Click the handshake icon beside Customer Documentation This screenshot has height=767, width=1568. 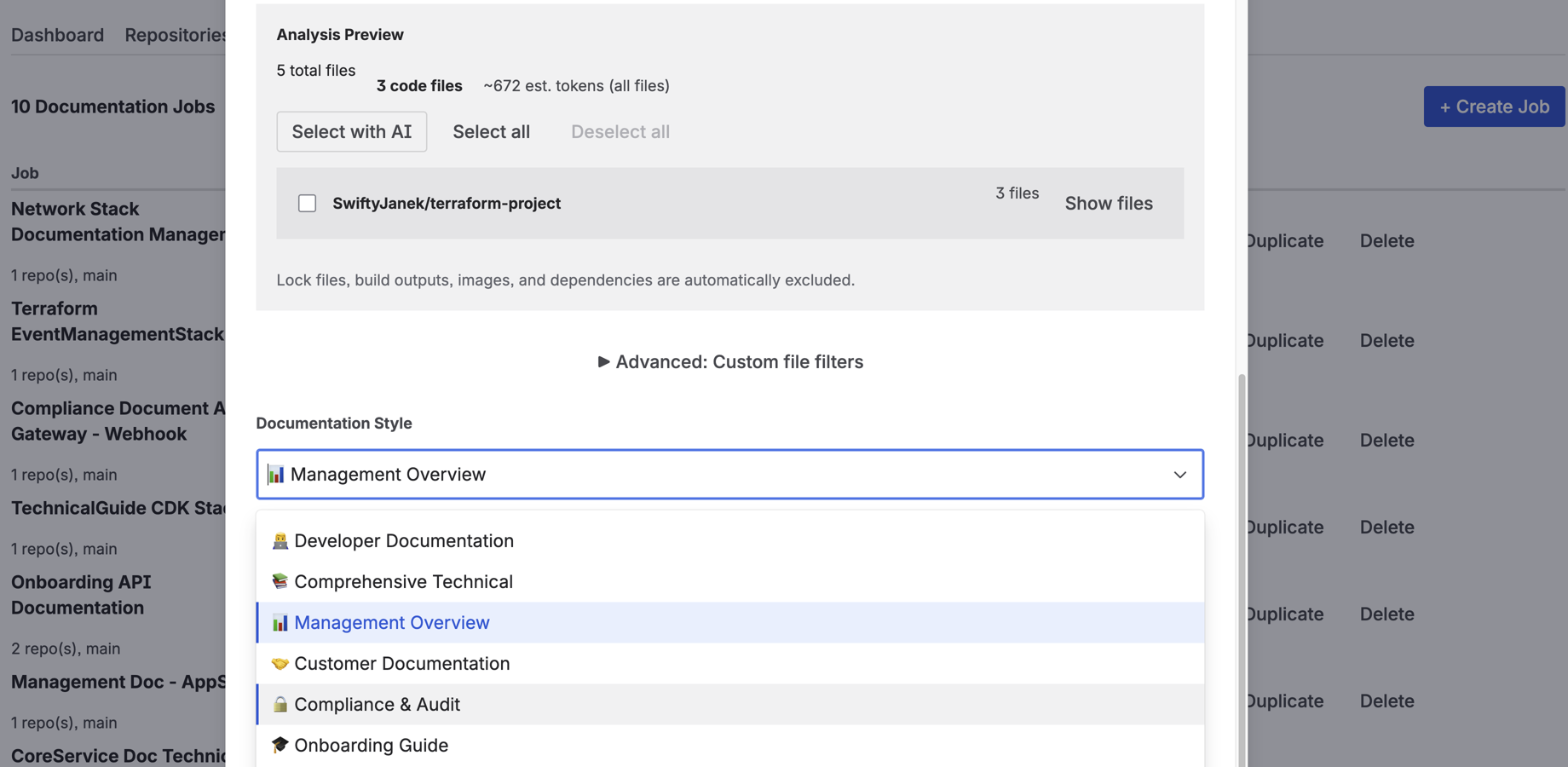[x=280, y=663]
